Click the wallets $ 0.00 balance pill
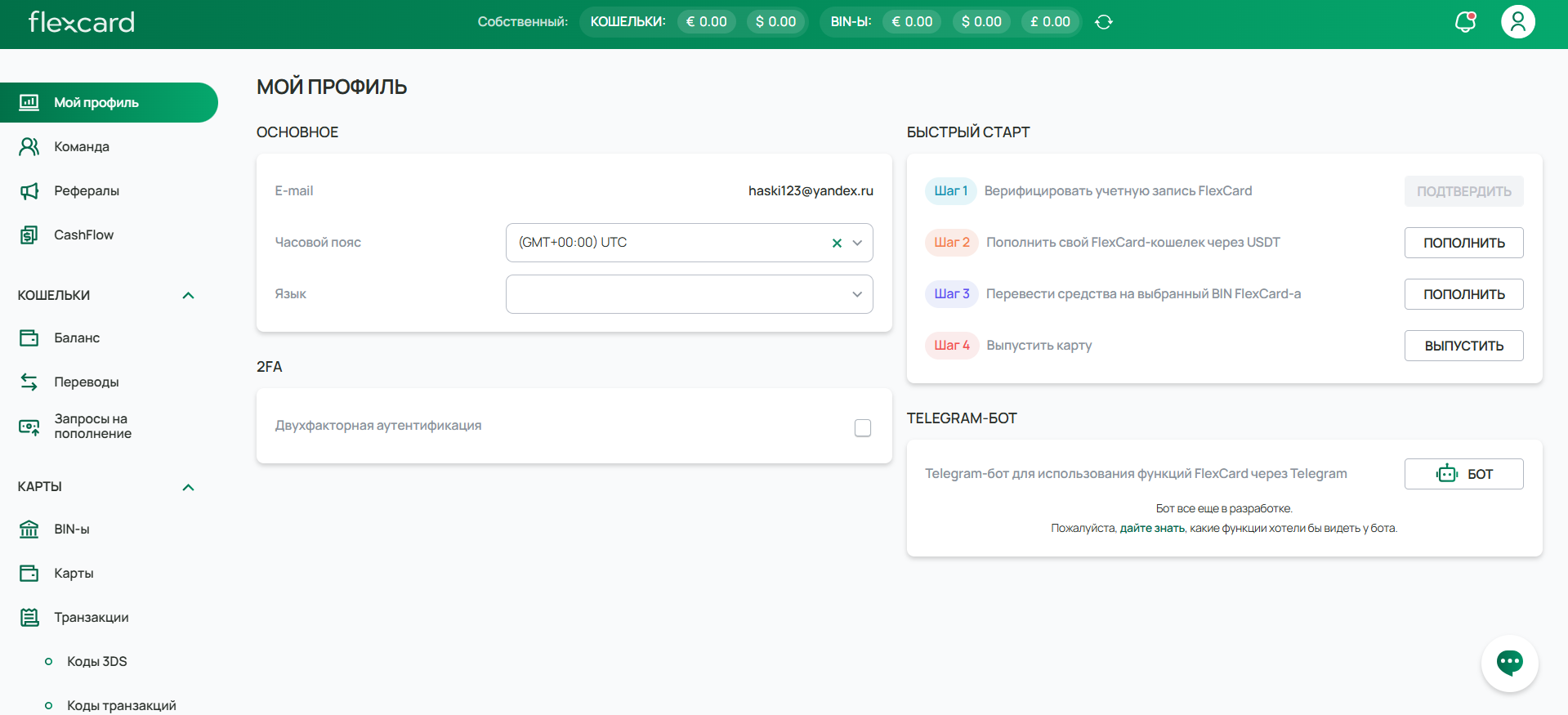1568x715 pixels. point(775,22)
